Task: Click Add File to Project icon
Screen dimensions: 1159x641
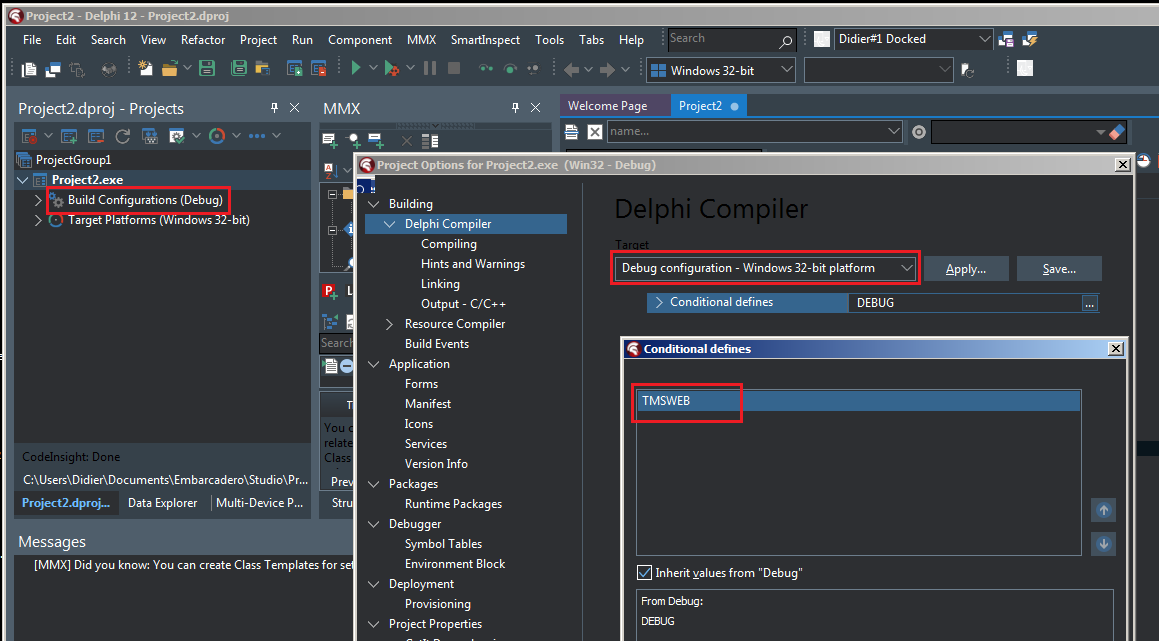Action: 294,69
